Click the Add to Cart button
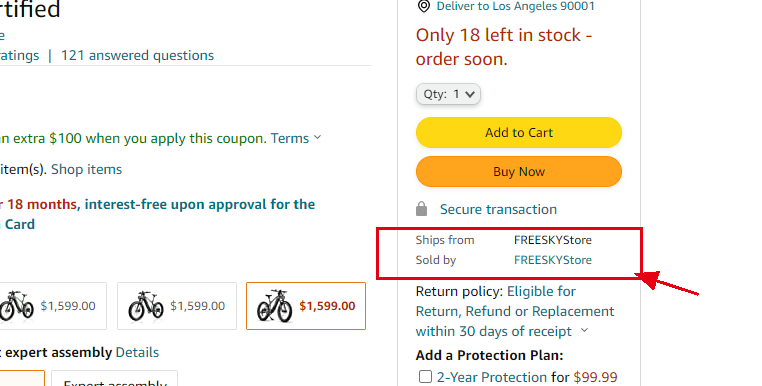Viewport: 762px width, 386px height. coord(519,132)
